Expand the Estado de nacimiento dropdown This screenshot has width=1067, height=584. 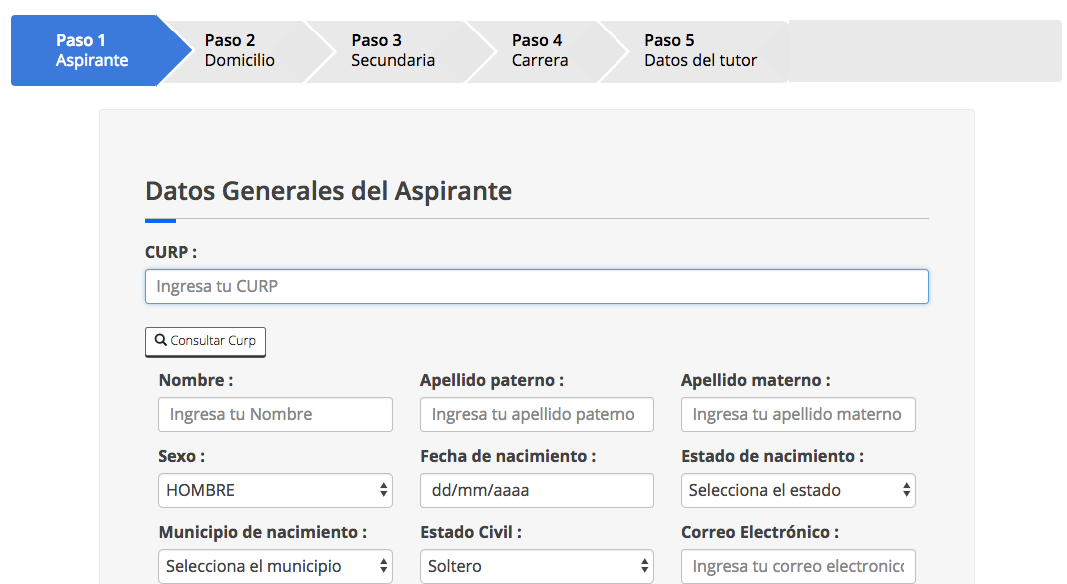tap(797, 490)
